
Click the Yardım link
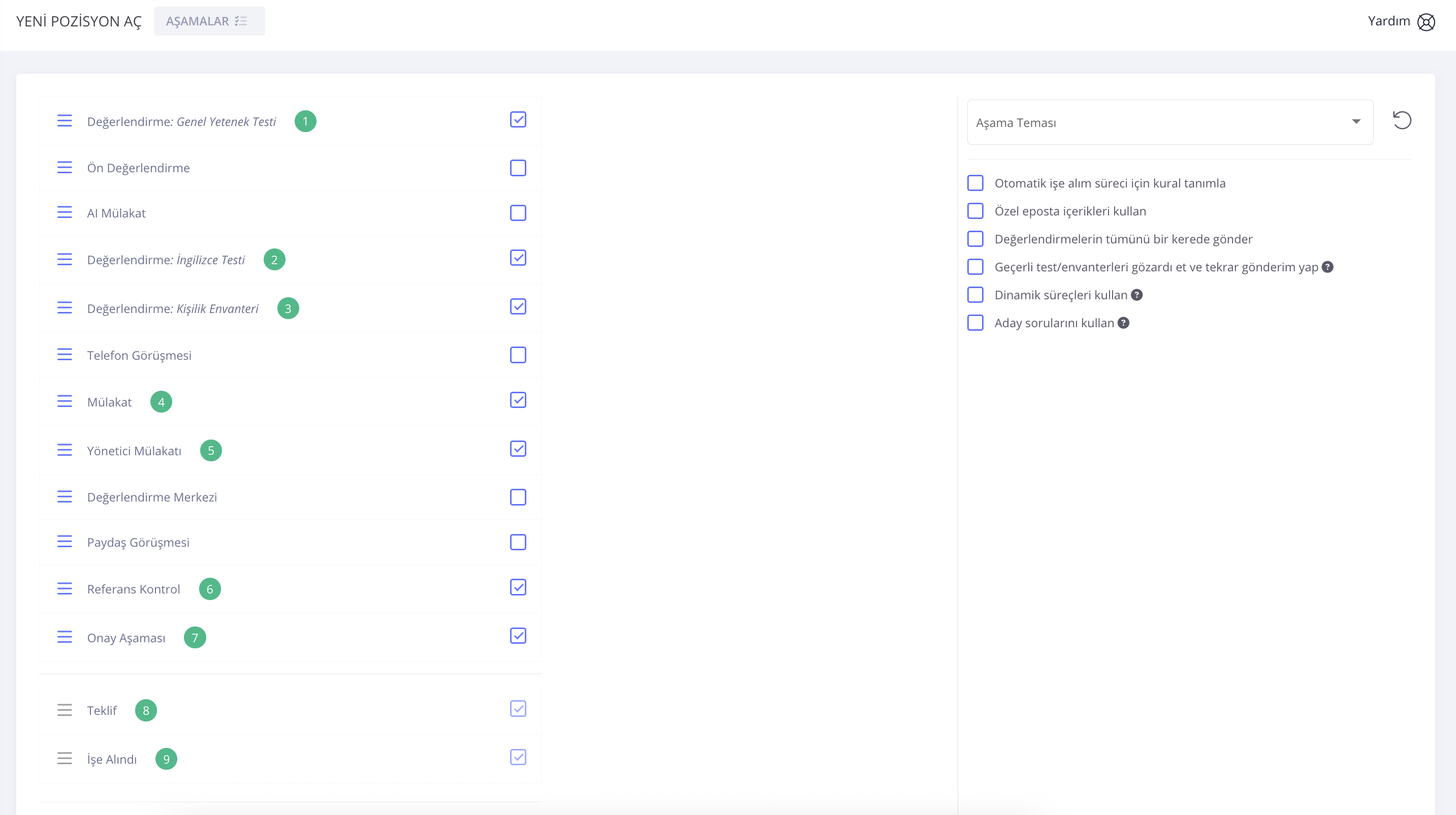coord(1388,21)
